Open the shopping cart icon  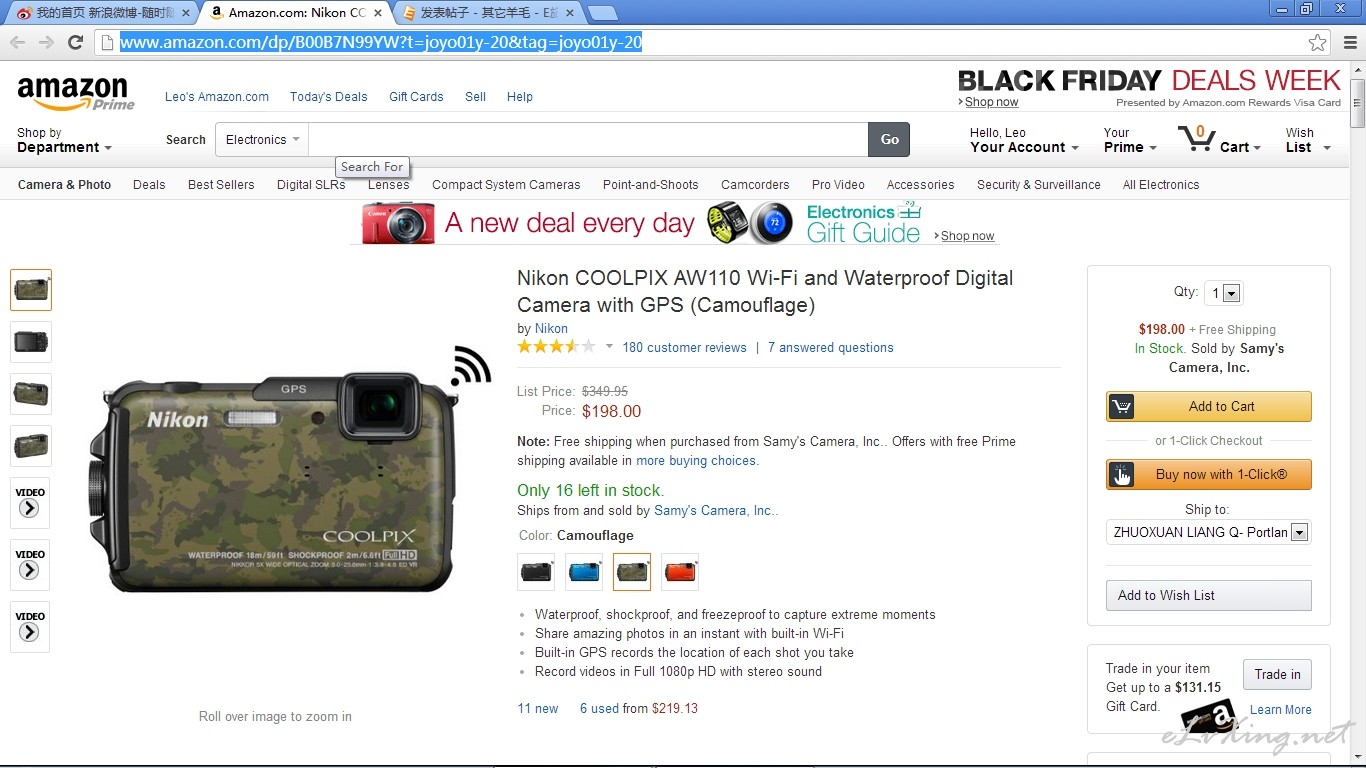(x=1196, y=138)
